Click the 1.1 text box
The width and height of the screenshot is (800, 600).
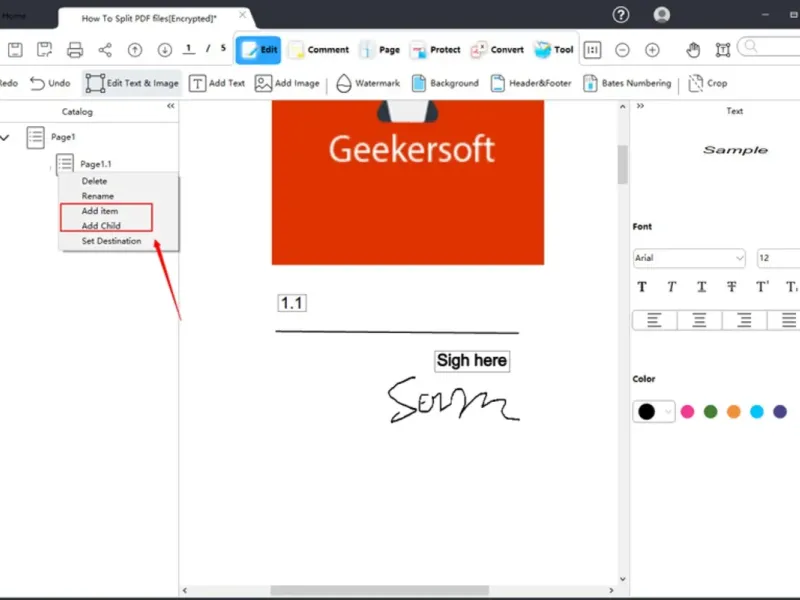coord(292,303)
